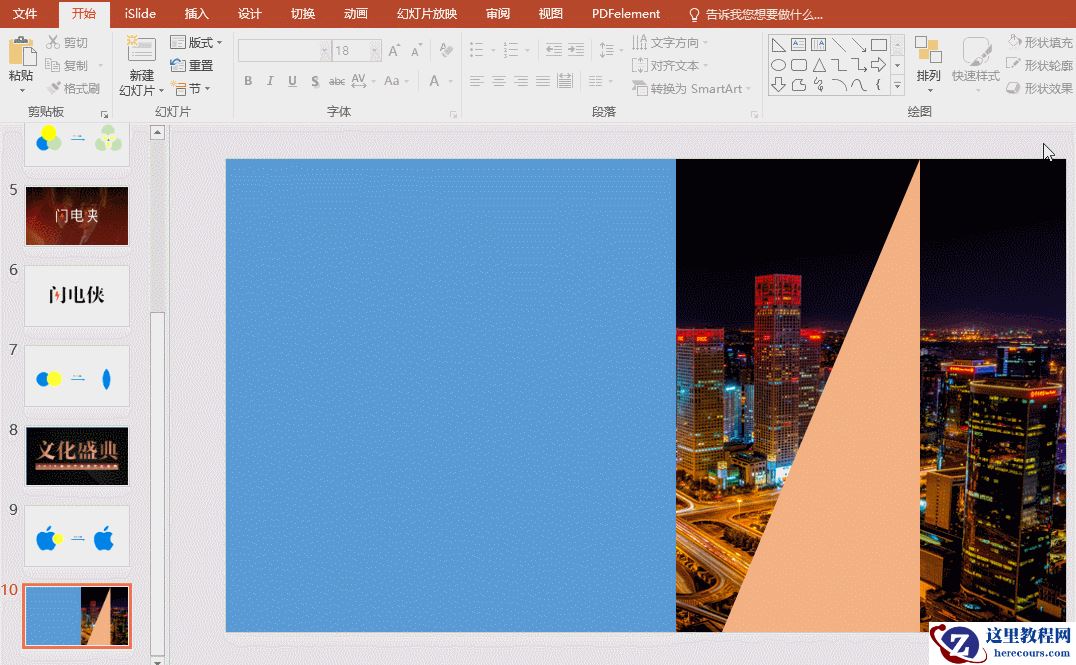Screen dimensions: 1076x665
Task: Click Convert to SmartArt (转换为 SmartArt)
Action: 690,89
